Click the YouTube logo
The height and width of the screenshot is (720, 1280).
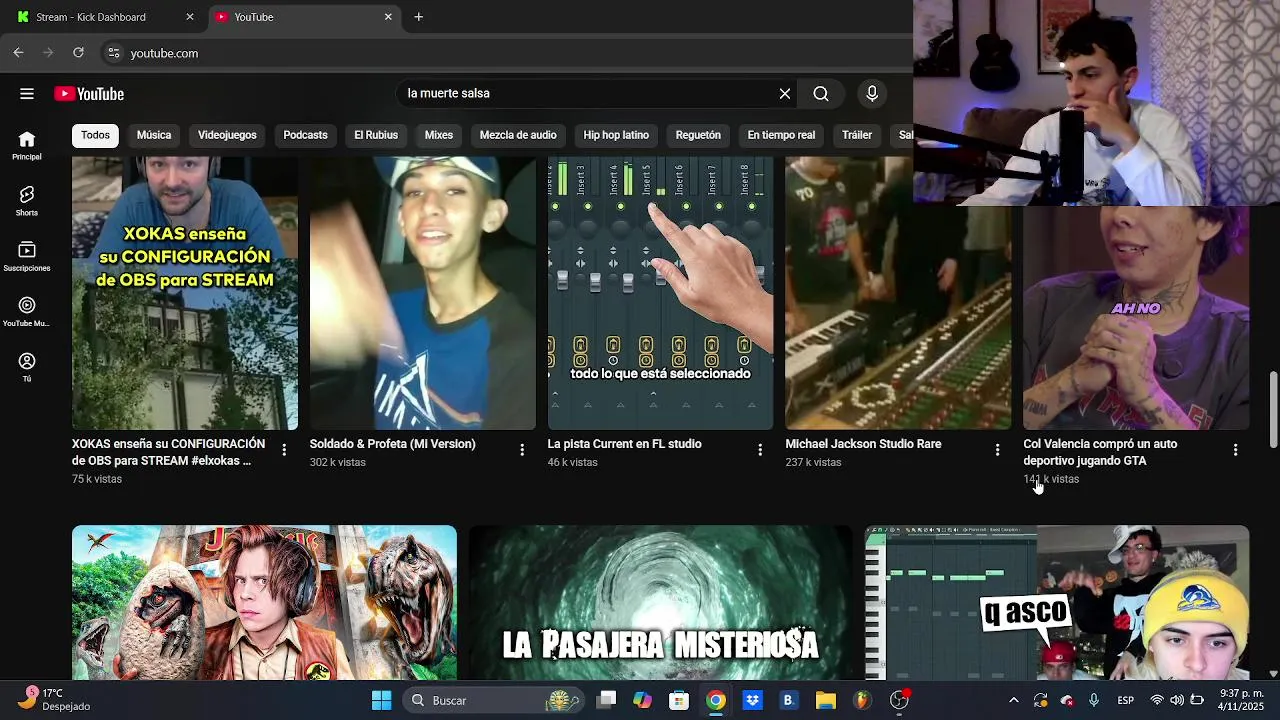coord(89,94)
